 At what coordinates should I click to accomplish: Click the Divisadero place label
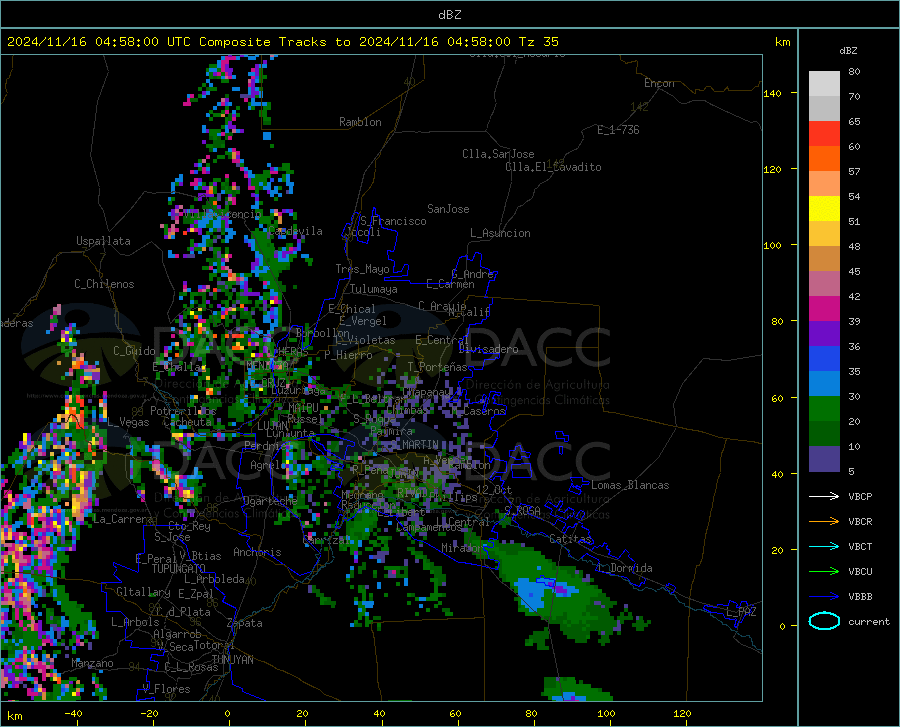[488, 349]
